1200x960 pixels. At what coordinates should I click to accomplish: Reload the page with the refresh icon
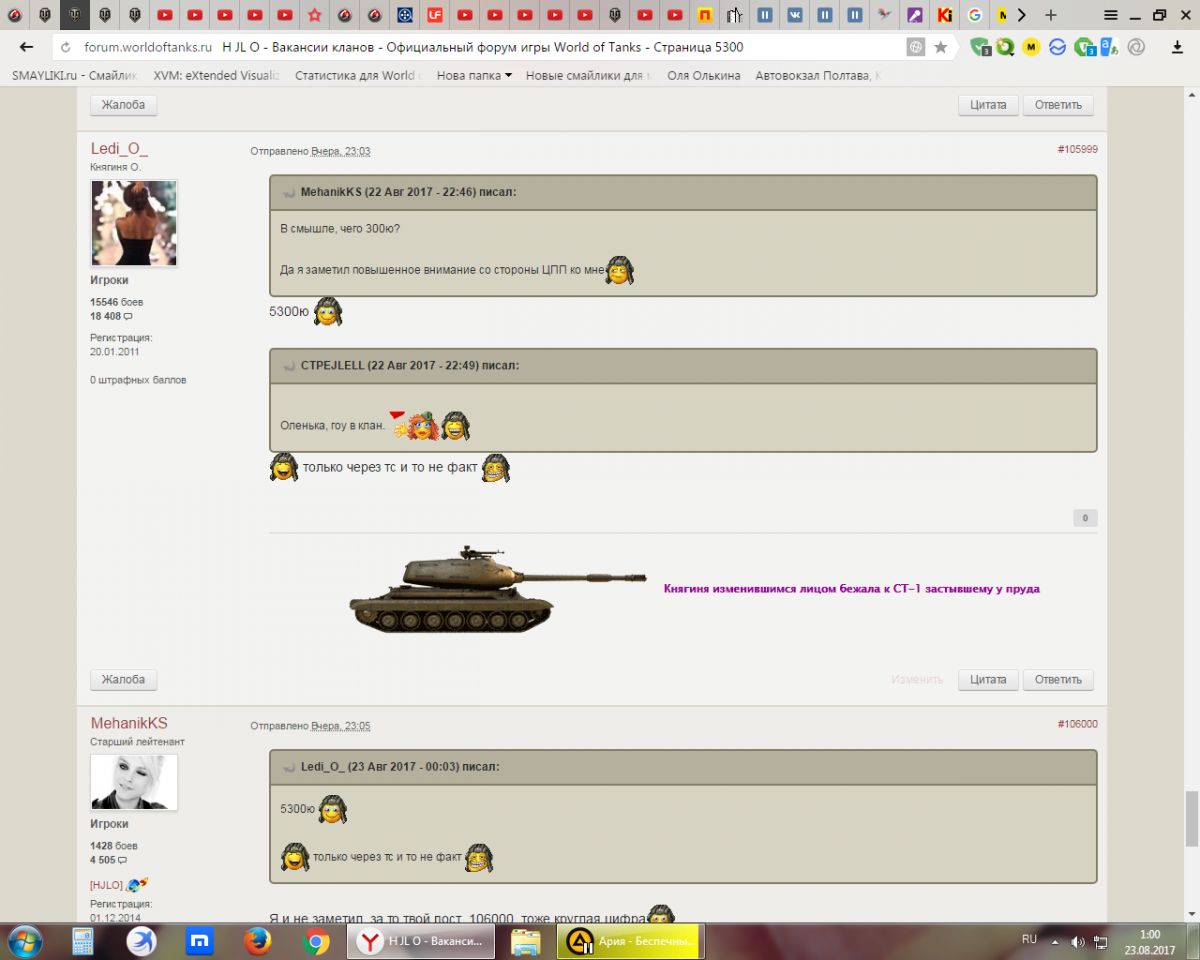[x=65, y=47]
